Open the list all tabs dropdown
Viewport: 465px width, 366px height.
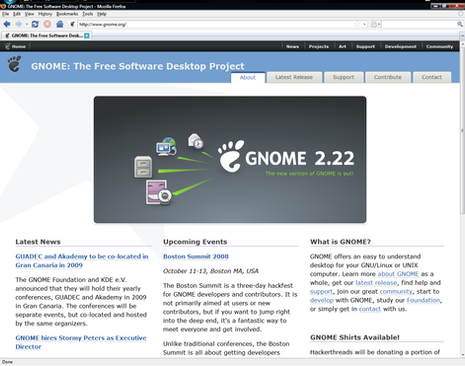click(462, 35)
